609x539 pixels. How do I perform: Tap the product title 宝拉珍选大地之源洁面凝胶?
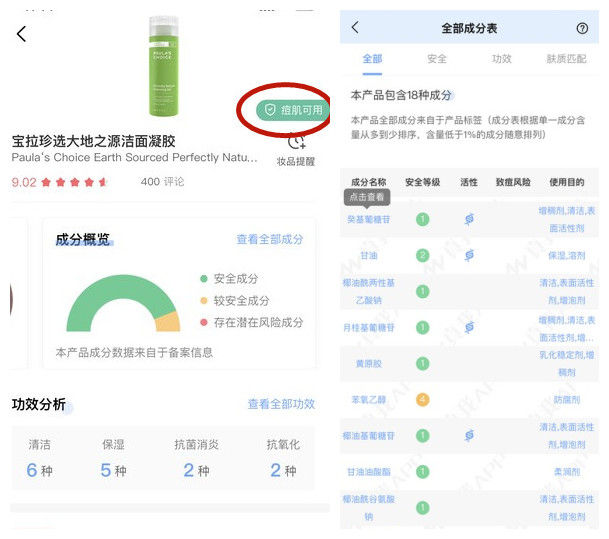94,141
